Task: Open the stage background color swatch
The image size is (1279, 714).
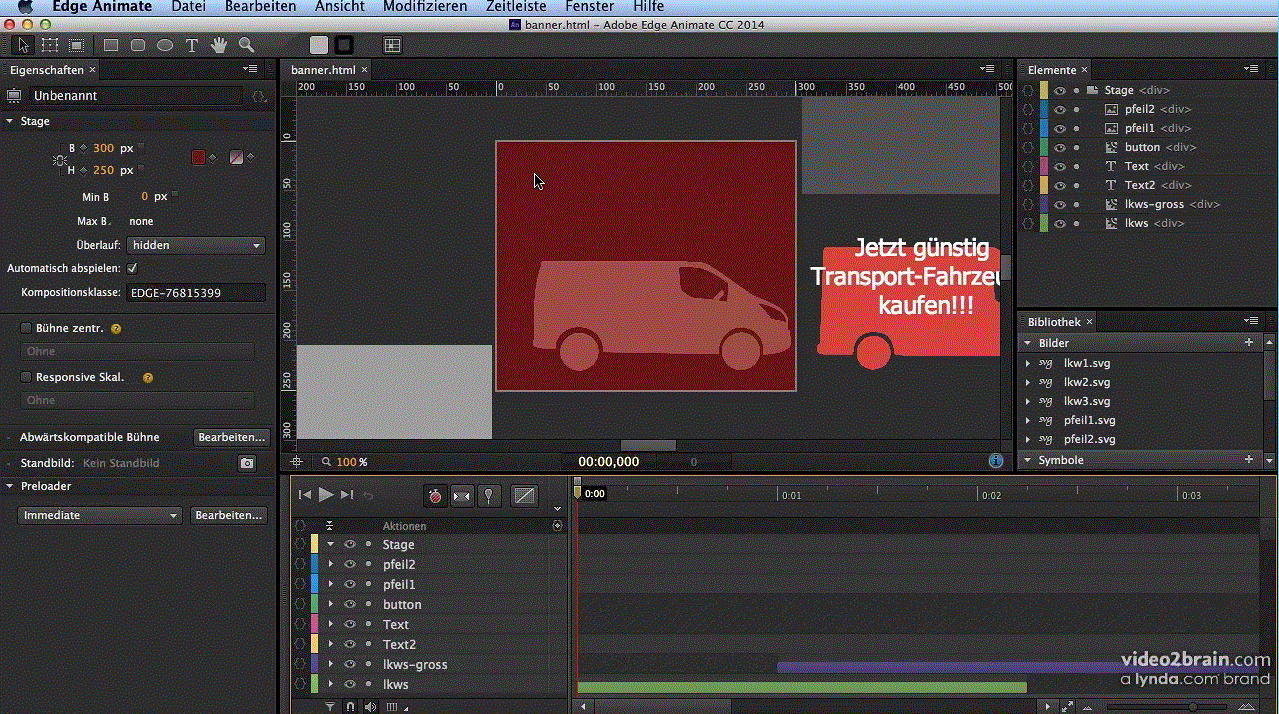Action: 198,157
